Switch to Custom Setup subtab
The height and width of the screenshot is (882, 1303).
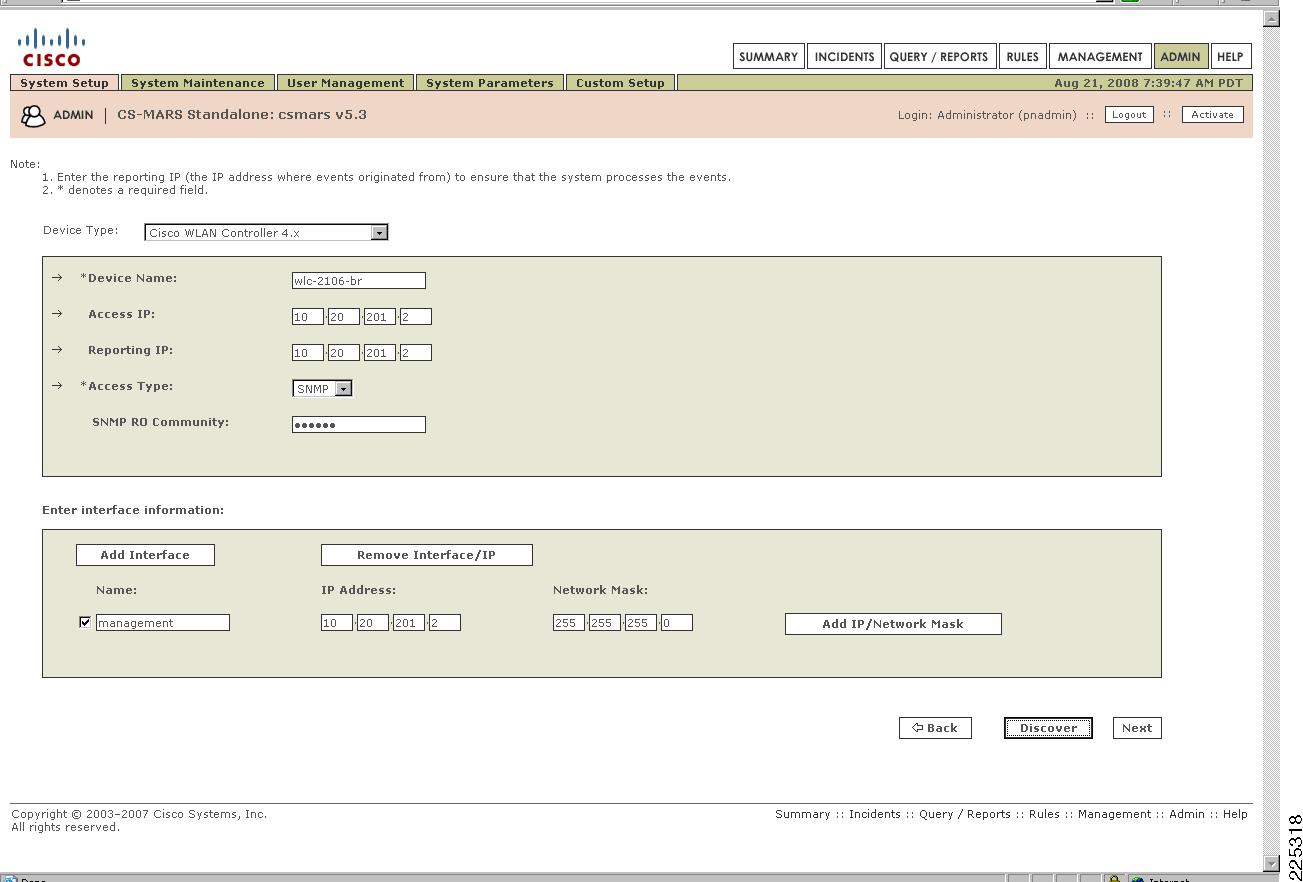pyautogui.click(x=620, y=83)
